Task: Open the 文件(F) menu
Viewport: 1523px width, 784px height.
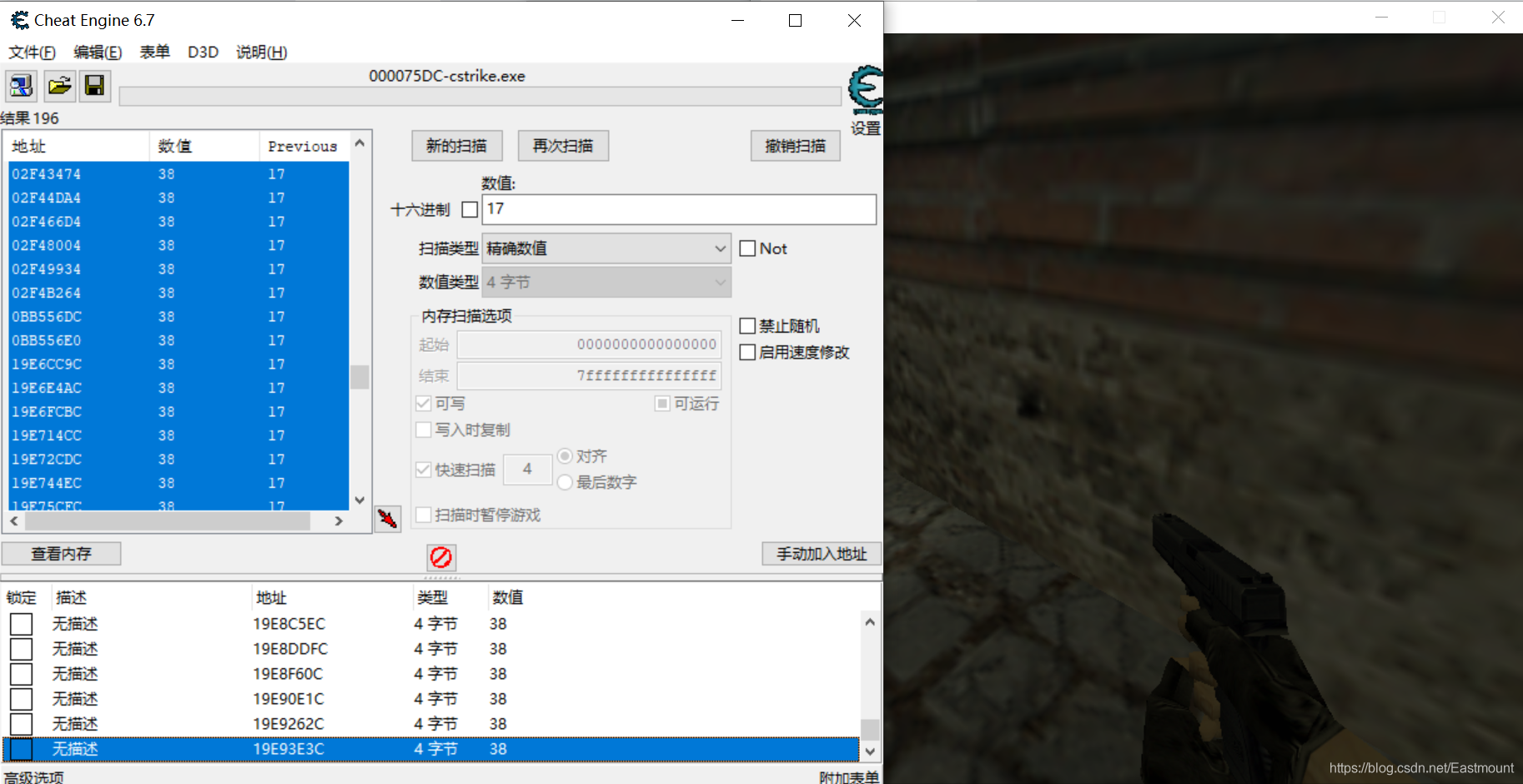Action: [32, 53]
